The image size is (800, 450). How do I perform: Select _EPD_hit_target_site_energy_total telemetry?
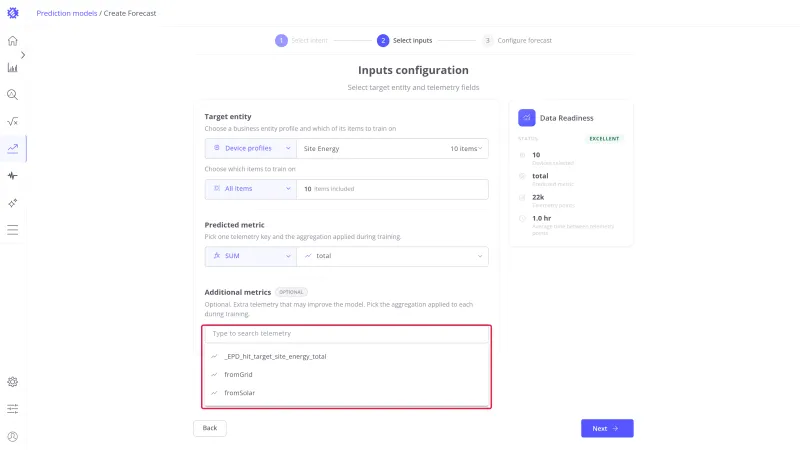[x=346, y=357]
